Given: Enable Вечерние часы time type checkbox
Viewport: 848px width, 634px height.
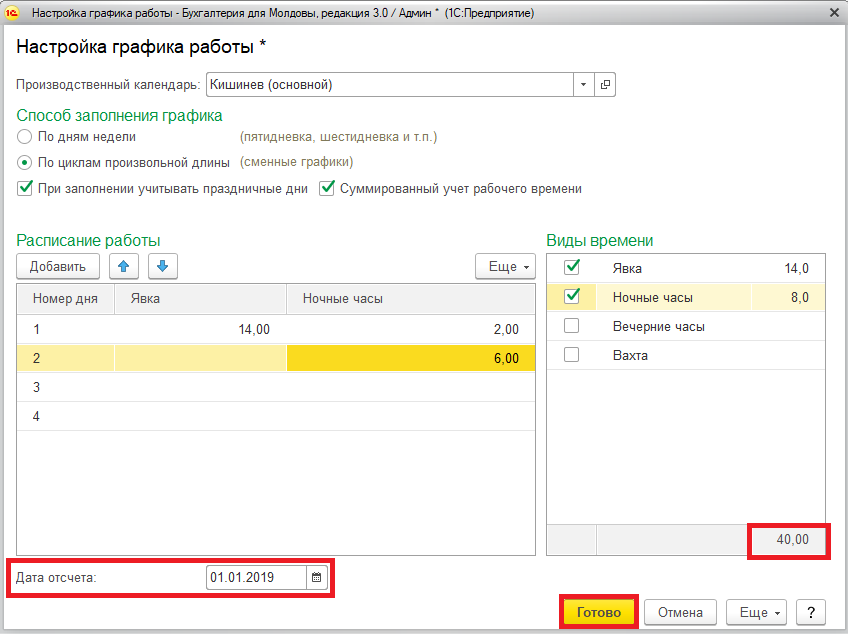Looking at the screenshot, I should pos(572,326).
